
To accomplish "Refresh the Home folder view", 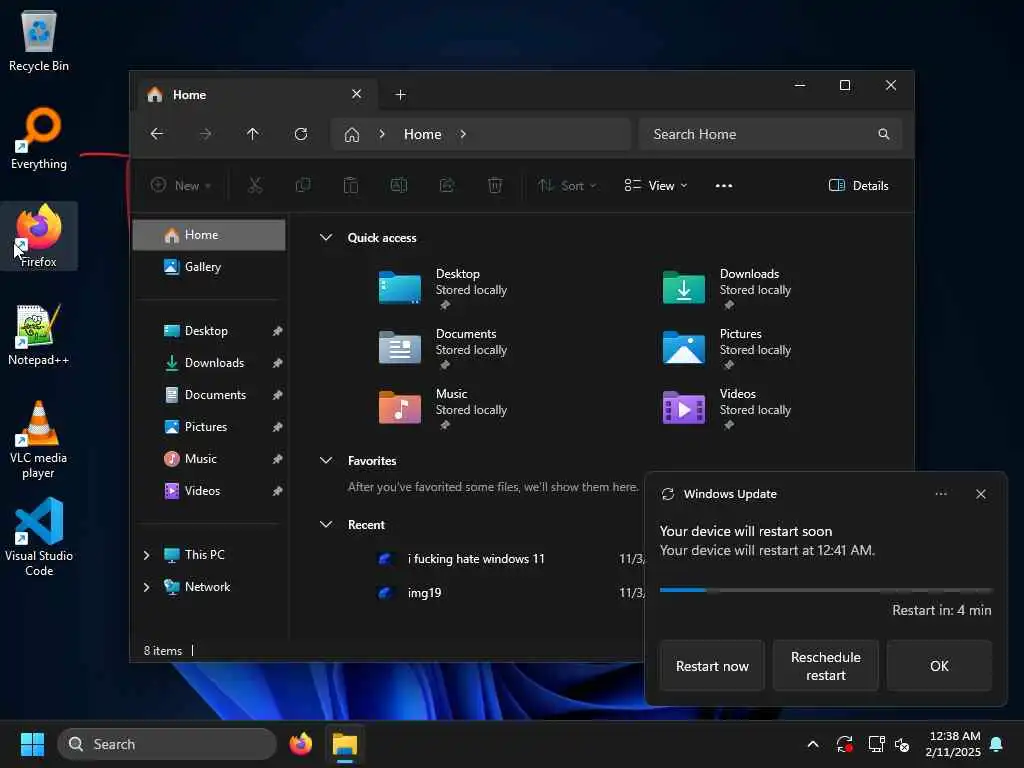I will [x=301, y=134].
